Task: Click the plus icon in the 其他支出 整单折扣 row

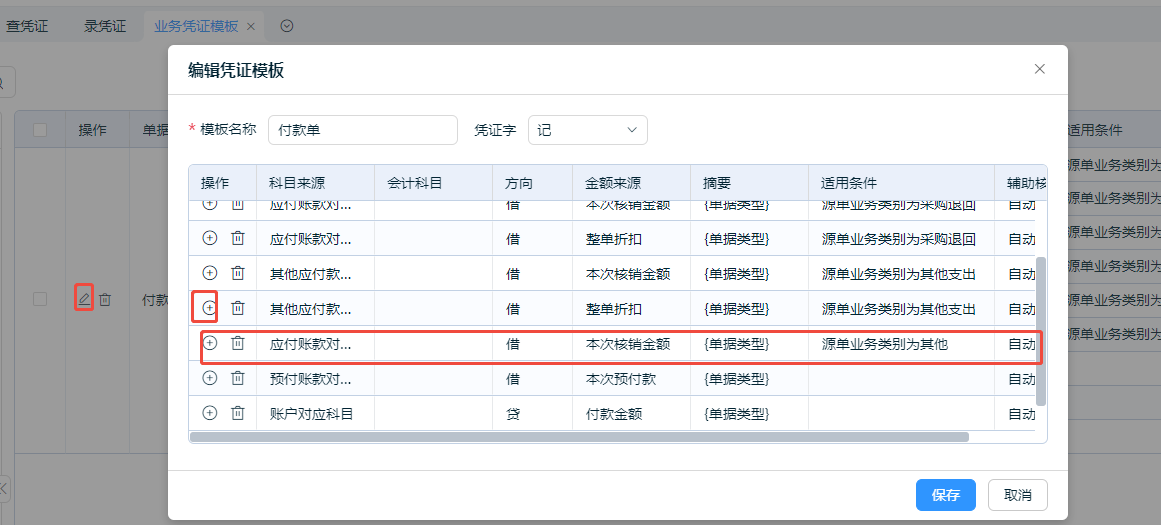Action: (209, 308)
